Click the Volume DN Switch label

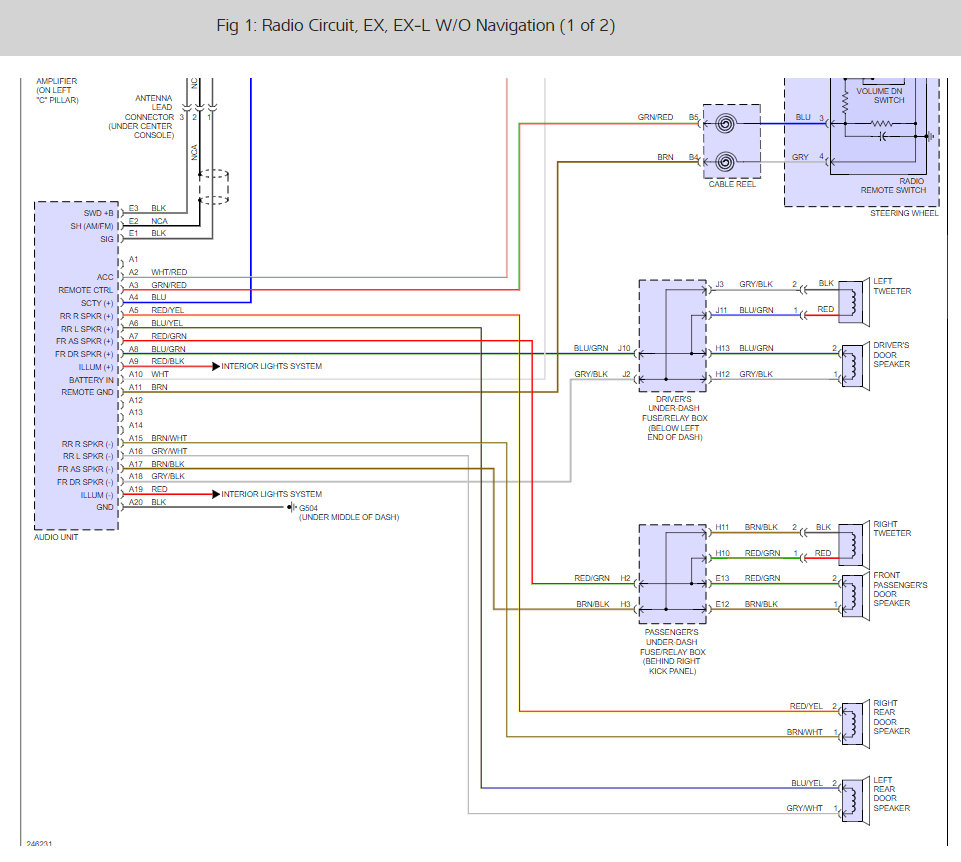coord(879,96)
